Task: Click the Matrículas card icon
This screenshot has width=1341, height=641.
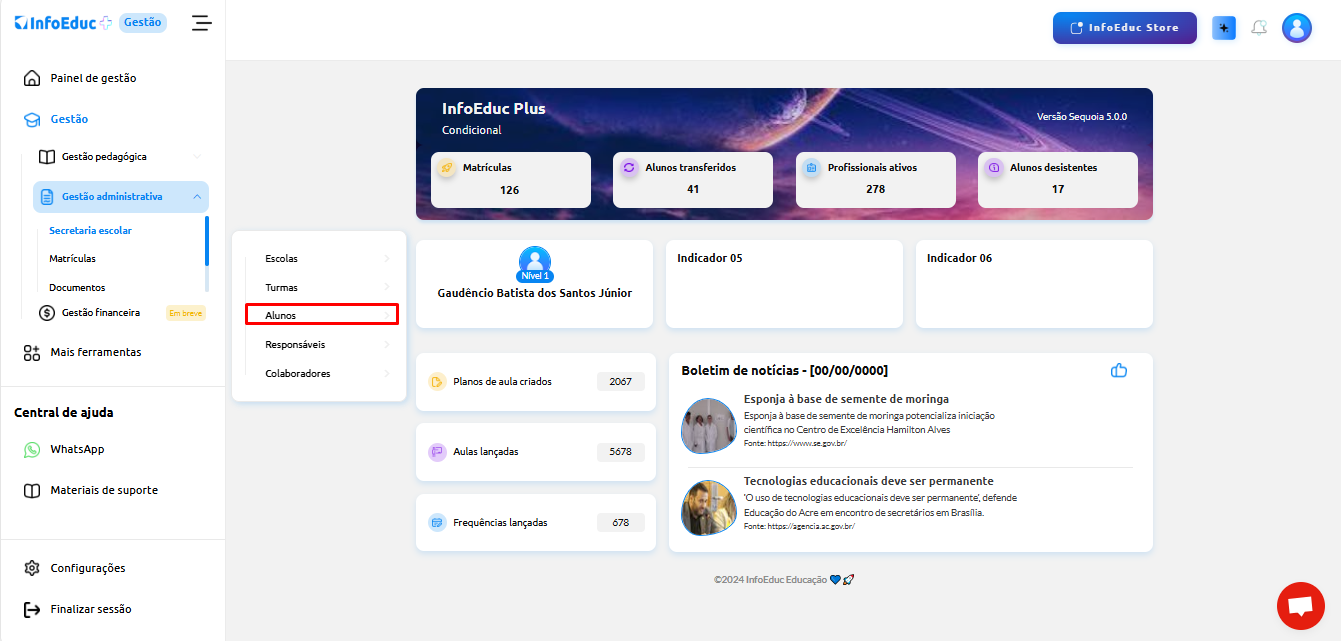Action: [x=447, y=168]
